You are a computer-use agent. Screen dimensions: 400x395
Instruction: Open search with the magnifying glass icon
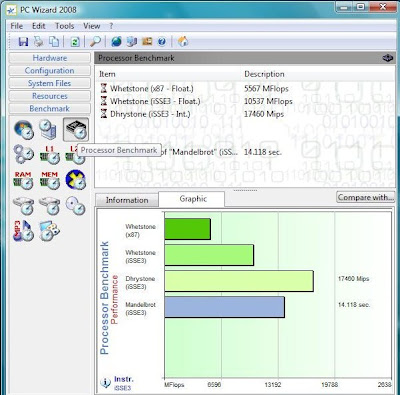point(95,42)
